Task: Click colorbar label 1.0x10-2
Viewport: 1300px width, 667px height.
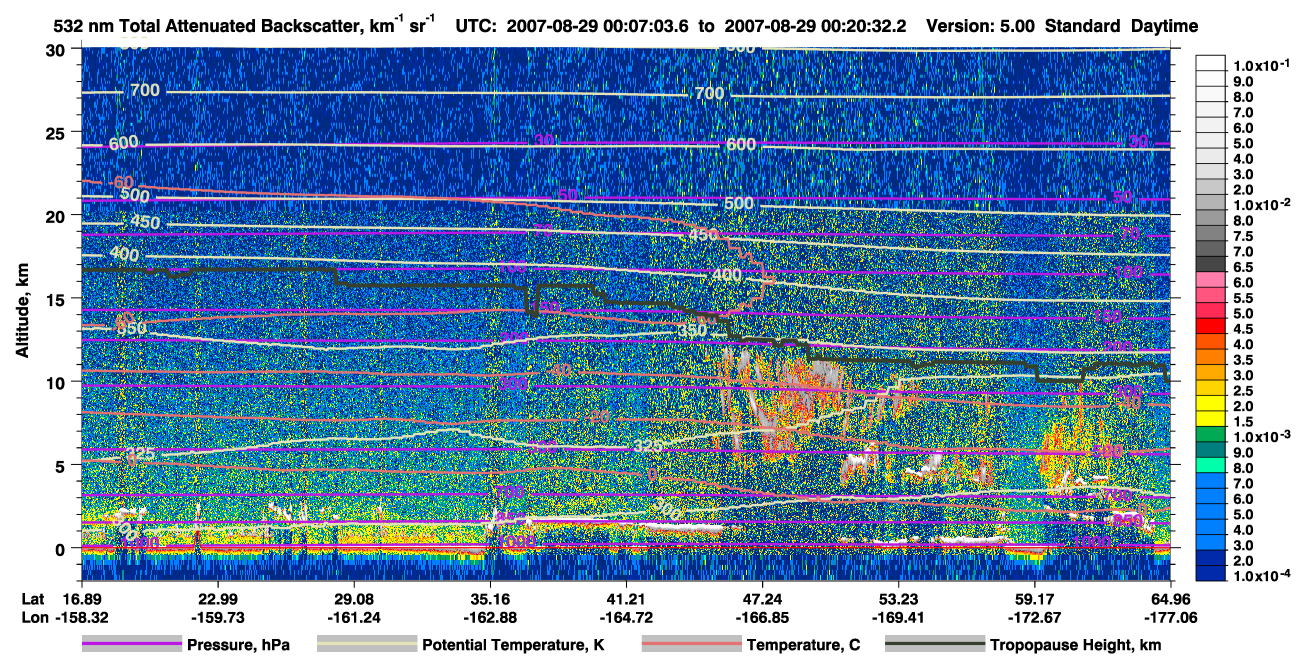Action: [x=1263, y=205]
